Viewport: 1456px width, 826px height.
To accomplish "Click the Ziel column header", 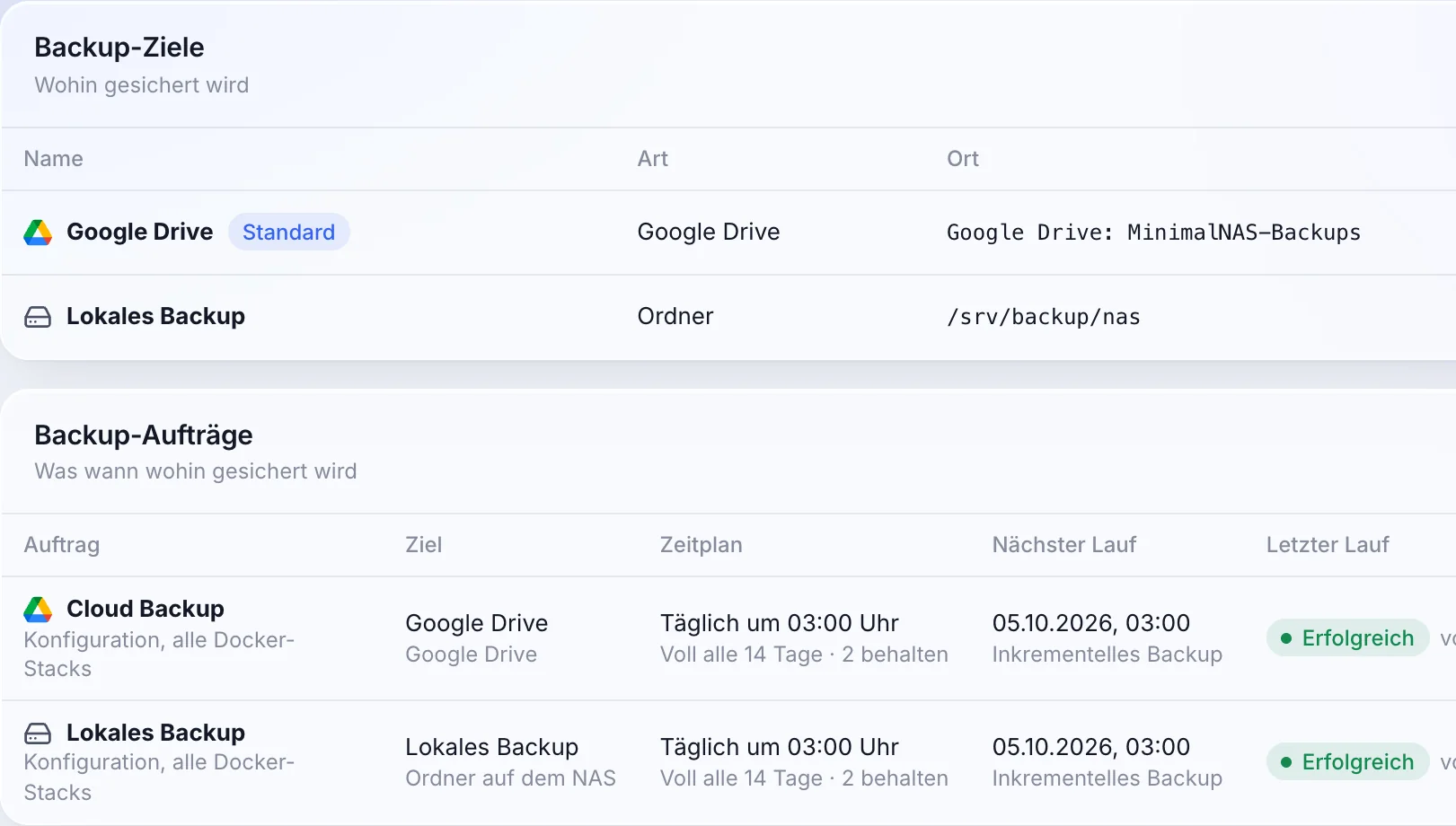I will (424, 545).
